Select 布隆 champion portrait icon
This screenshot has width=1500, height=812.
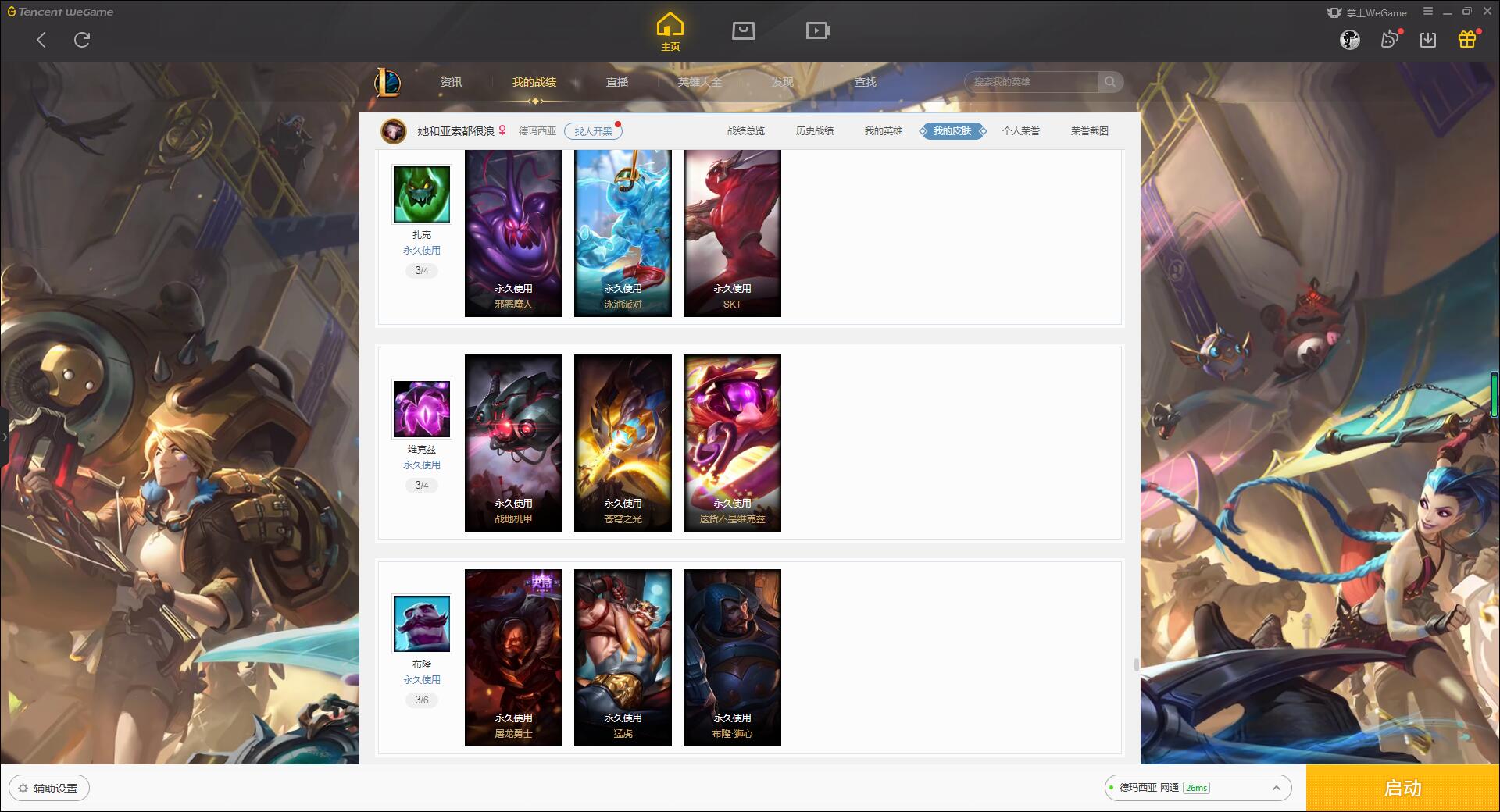pos(422,624)
